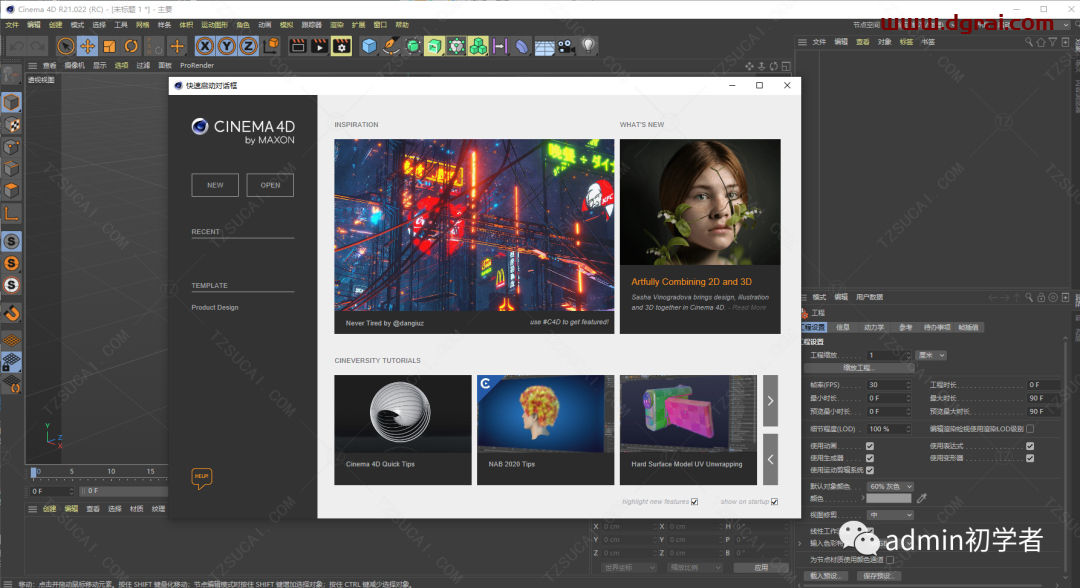This screenshot has width=1080, height=588.
Task: Select the Live Selection arrow tool
Action: tap(65, 46)
